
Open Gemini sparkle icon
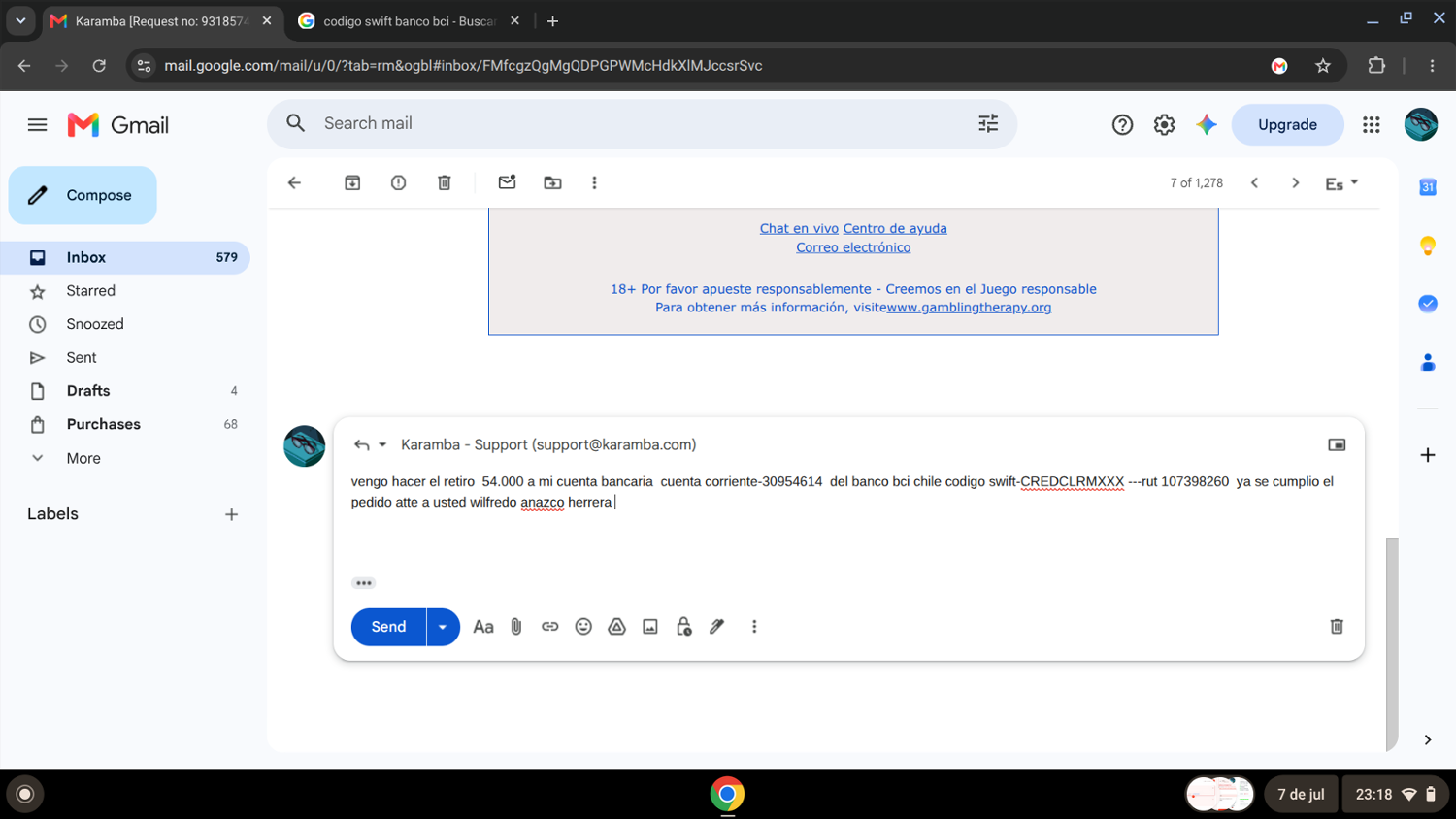[x=1206, y=124]
